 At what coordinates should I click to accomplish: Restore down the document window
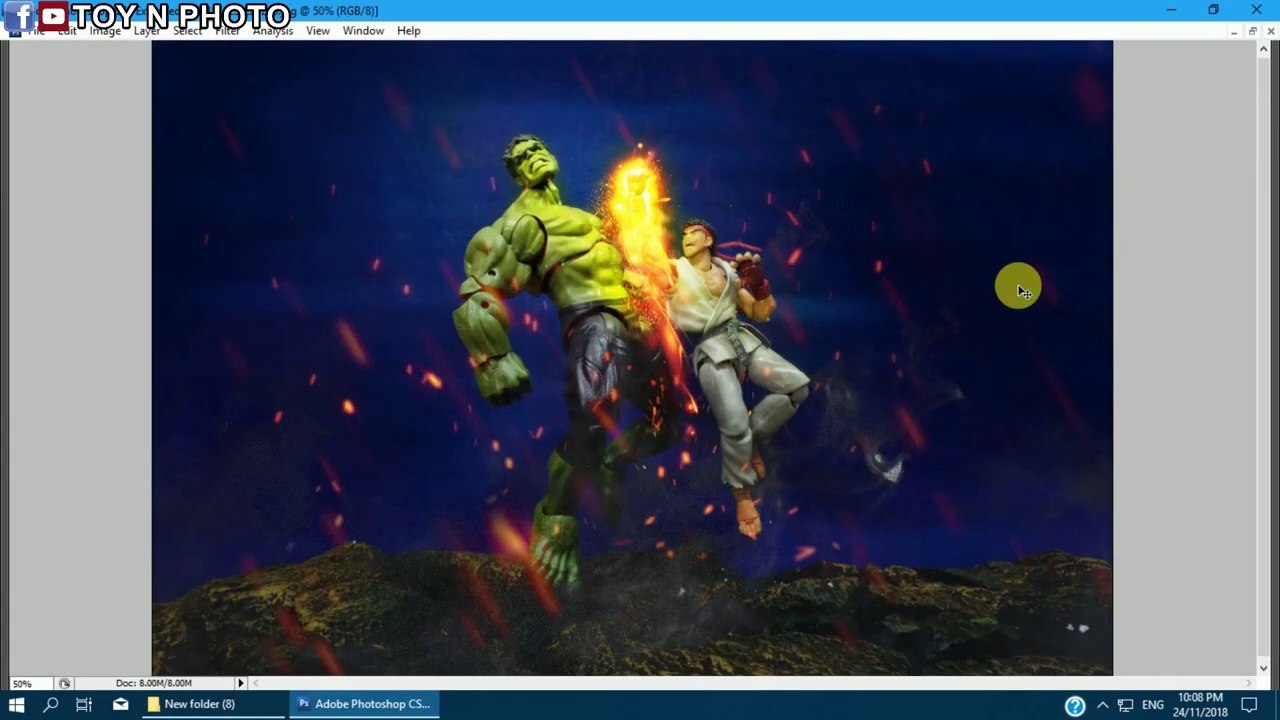1252,32
